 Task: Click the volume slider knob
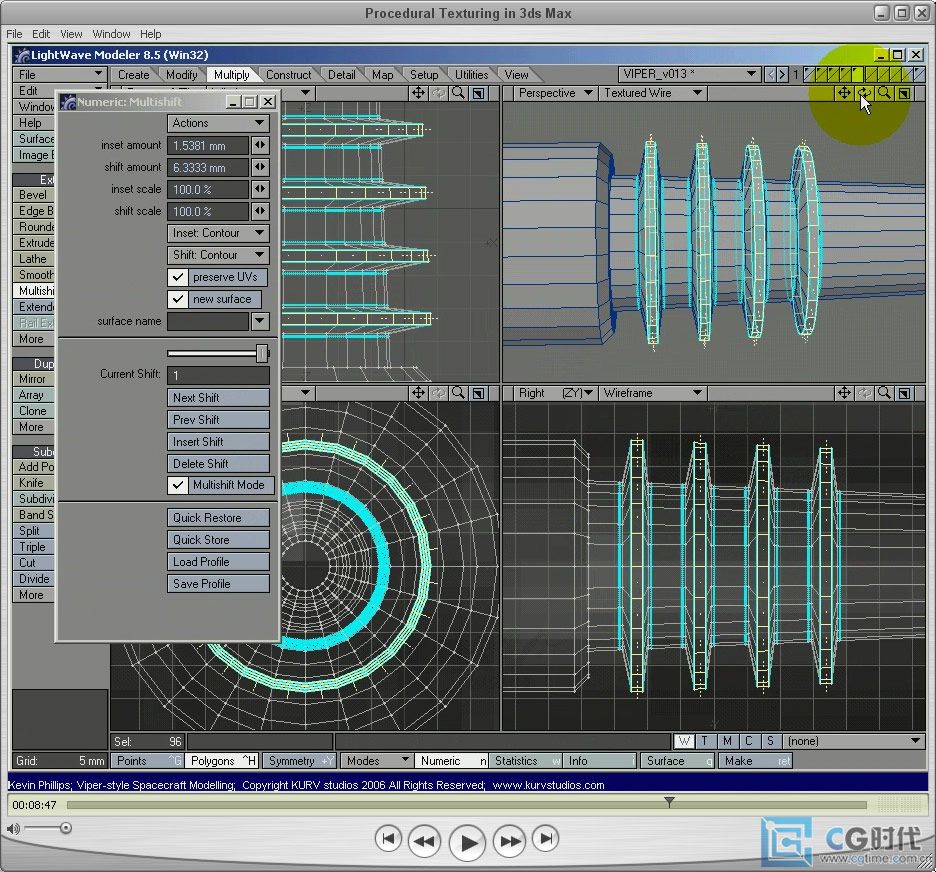(66, 828)
